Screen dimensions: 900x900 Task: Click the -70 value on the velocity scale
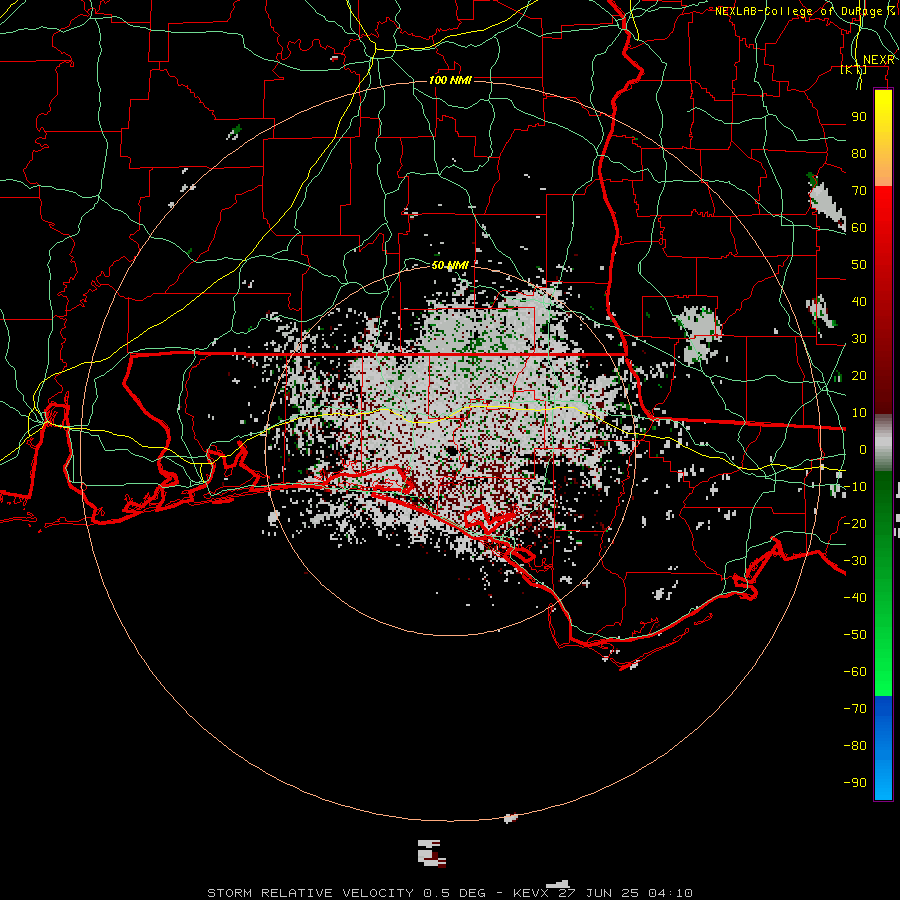click(855, 709)
